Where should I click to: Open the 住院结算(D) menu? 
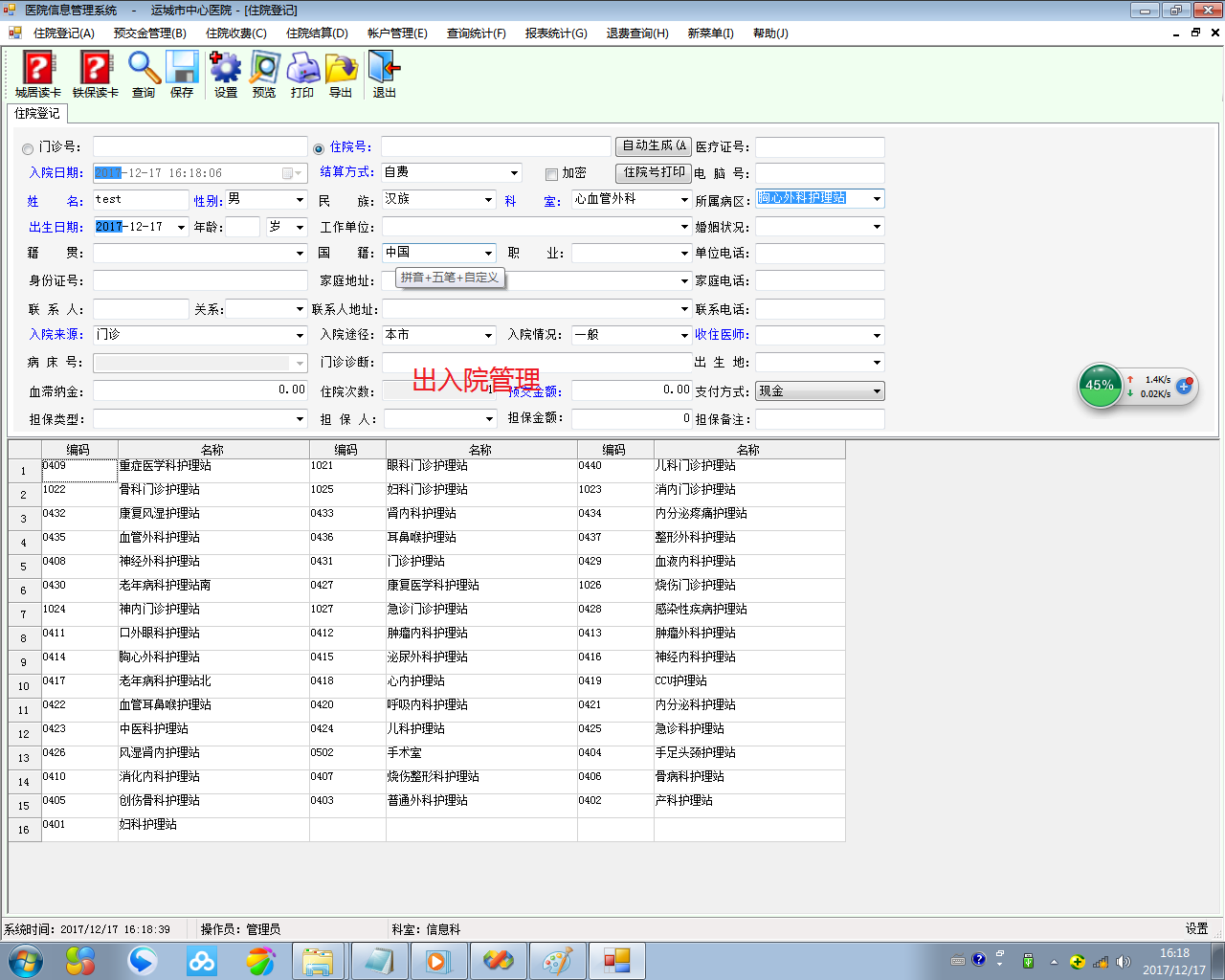point(317,33)
